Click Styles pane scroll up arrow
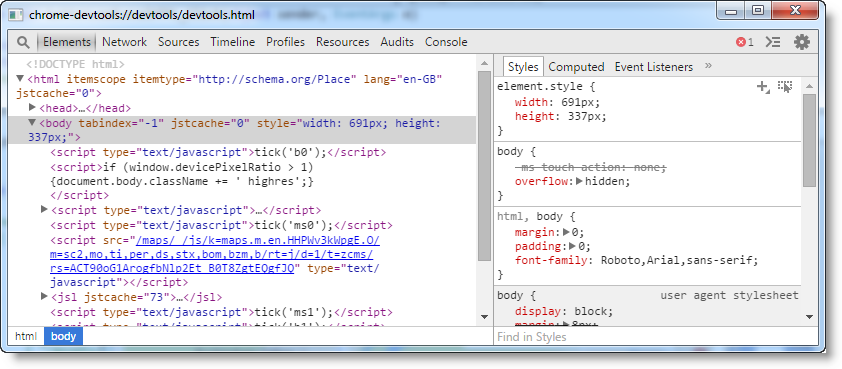The image size is (842, 369). tap(809, 86)
